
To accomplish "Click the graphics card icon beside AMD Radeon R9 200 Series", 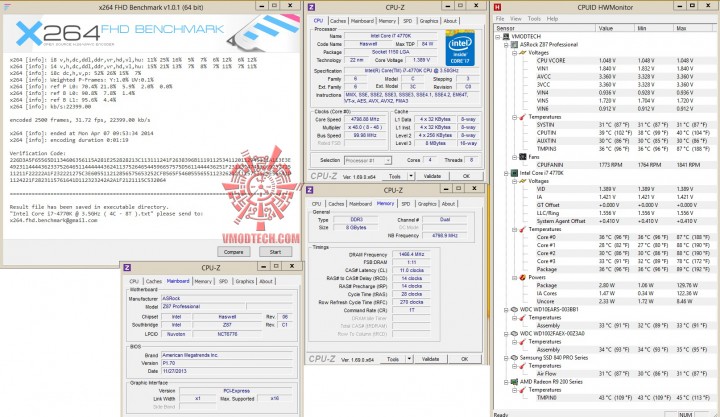I will (x=515, y=382).
